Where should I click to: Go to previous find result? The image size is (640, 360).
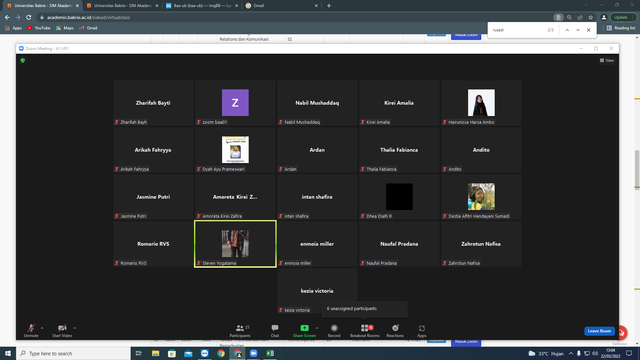coord(567,30)
